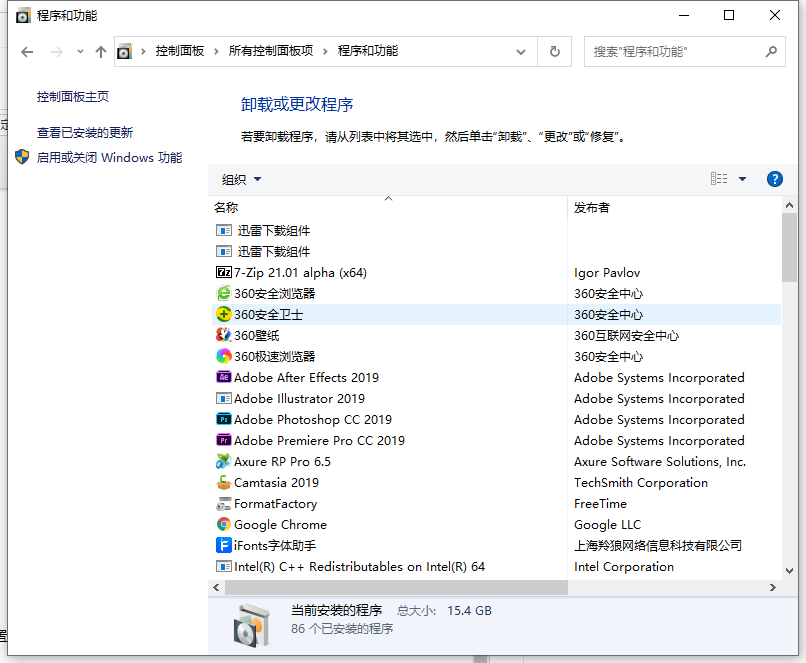The width and height of the screenshot is (806, 663).
Task: Select the TechSmith Corporation cell
Action: tap(640, 483)
